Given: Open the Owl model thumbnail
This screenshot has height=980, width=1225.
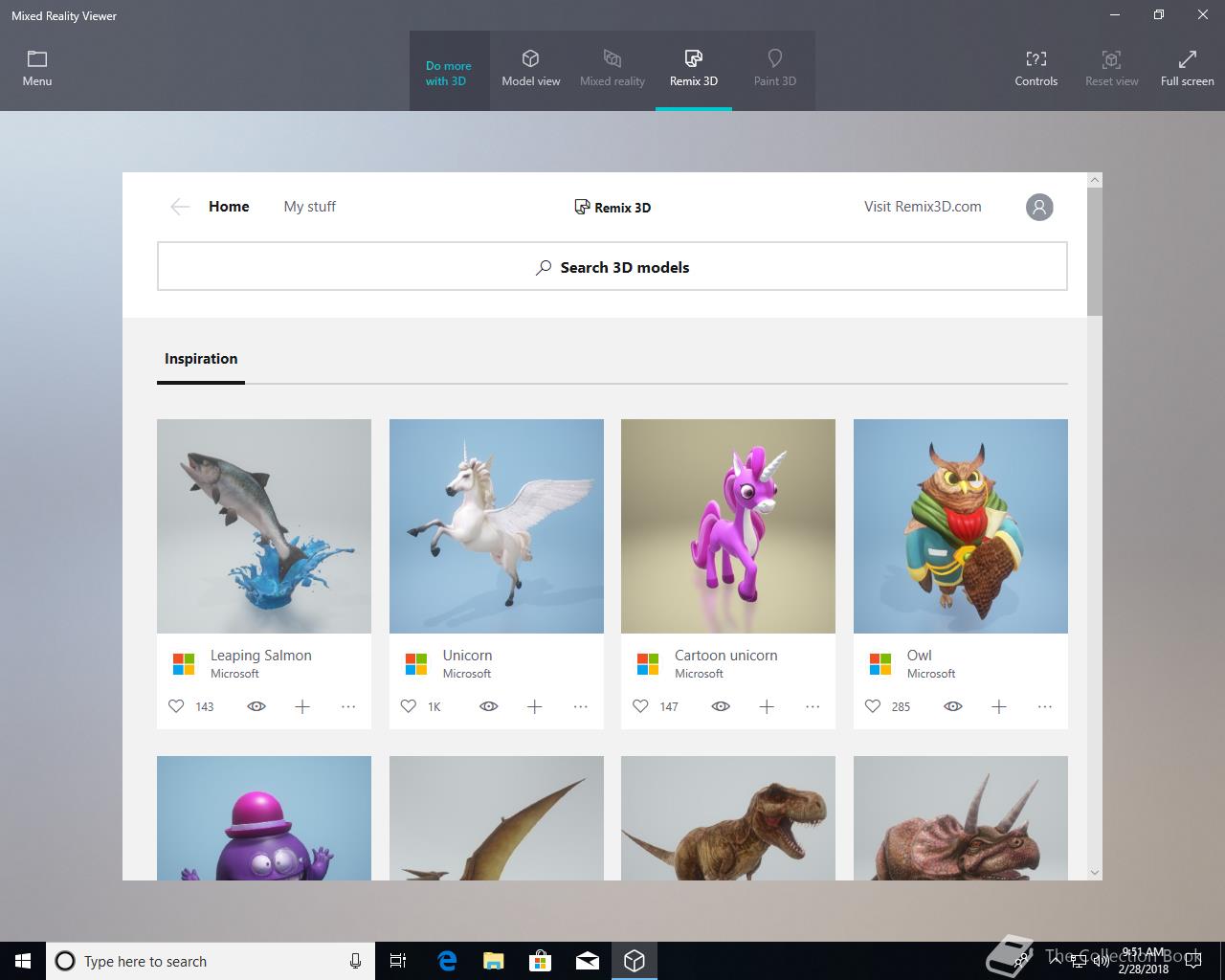Looking at the screenshot, I should tap(961, 526).
